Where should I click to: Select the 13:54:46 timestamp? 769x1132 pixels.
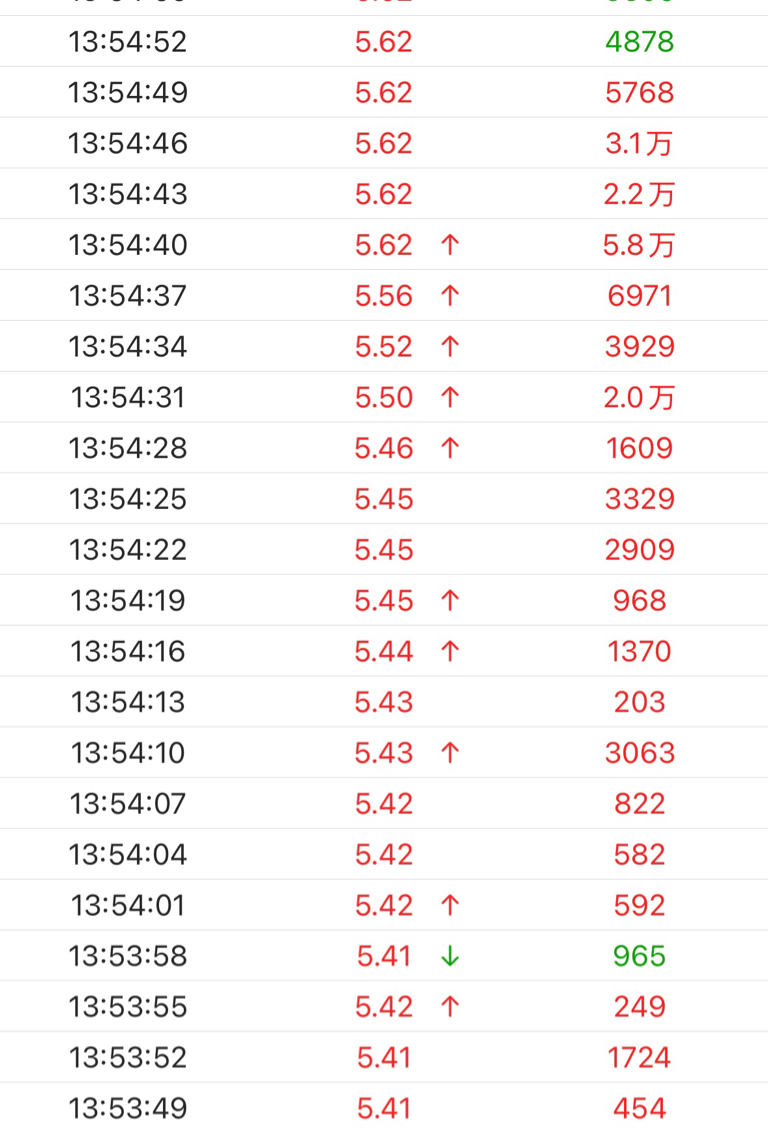pyautogui.click(x=128, y=143)
